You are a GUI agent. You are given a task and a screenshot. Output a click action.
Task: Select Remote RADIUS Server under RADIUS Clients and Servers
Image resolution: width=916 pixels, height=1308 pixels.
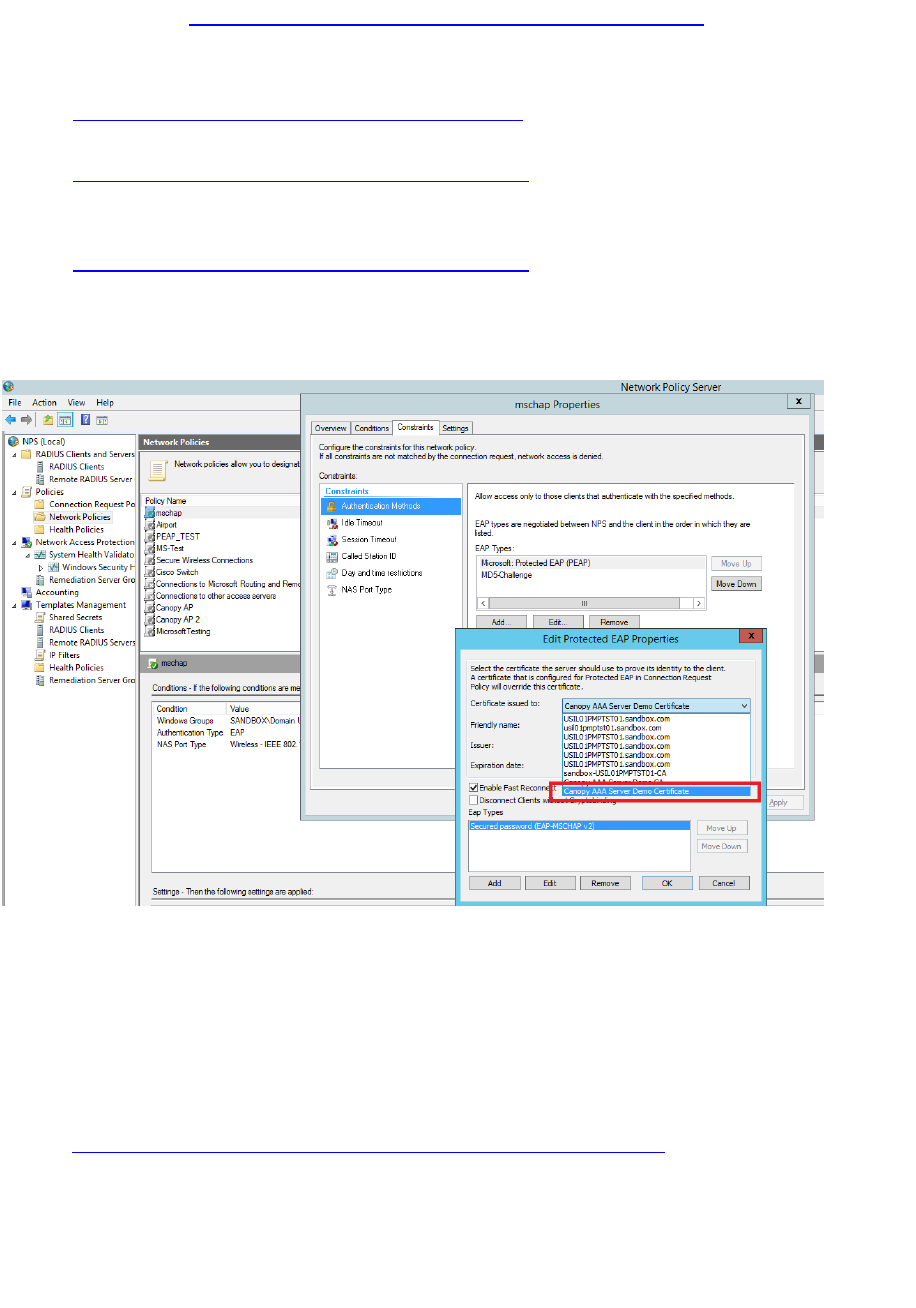coord(90,479)
